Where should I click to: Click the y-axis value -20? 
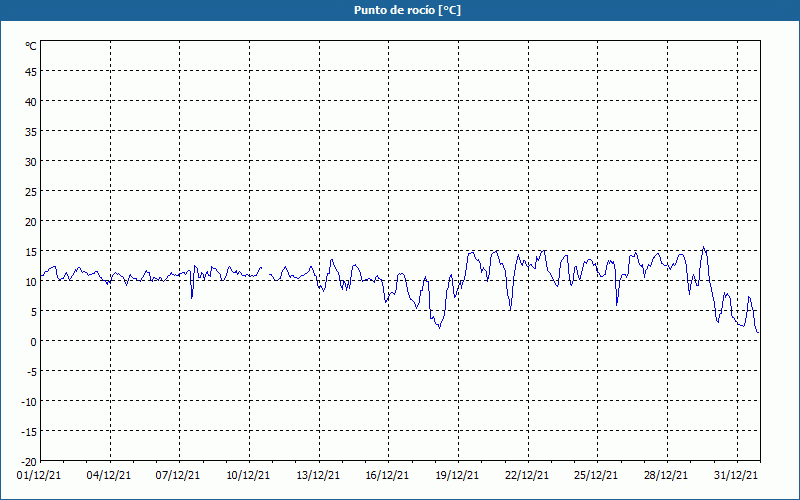(x=29, y=463)
